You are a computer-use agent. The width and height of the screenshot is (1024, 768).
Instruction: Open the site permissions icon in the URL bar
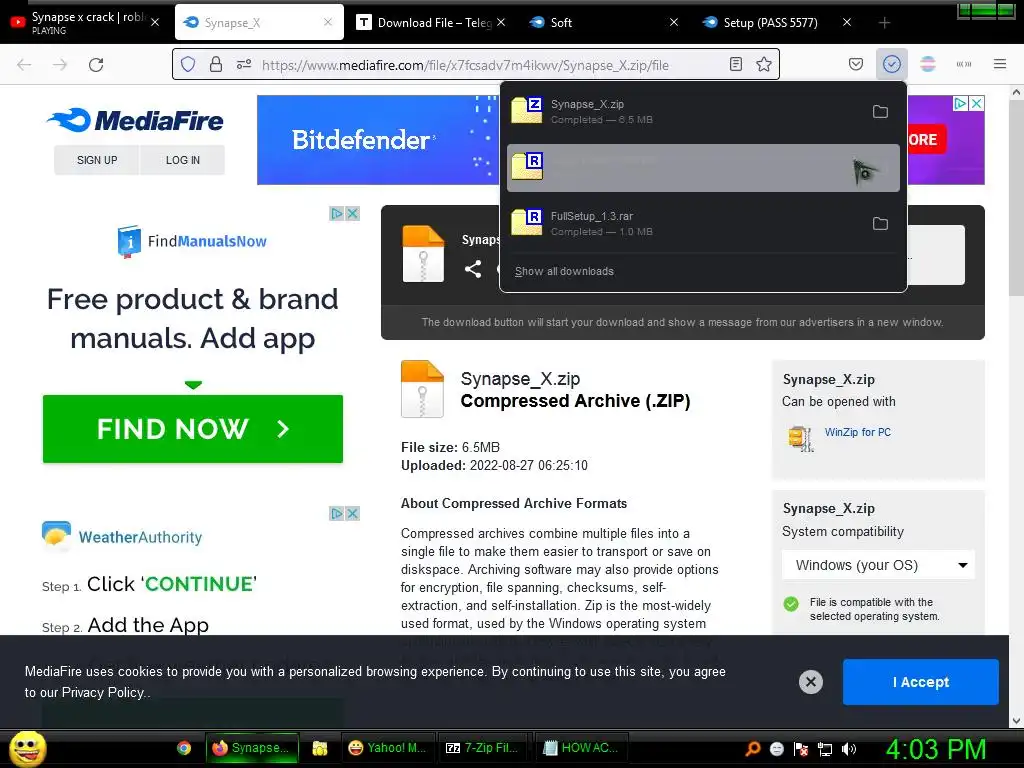click(244, 65)
